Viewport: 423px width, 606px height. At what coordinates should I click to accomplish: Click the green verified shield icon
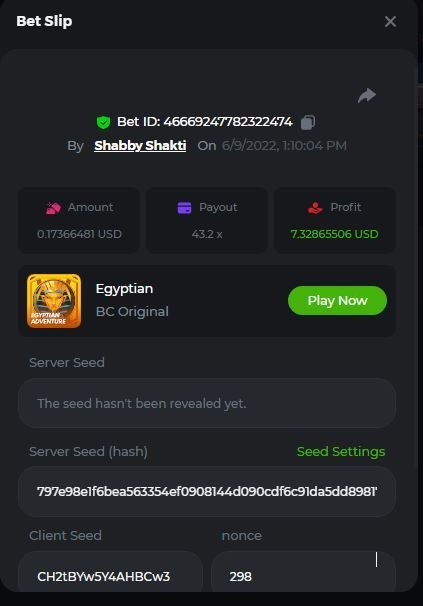coord(103,122)
